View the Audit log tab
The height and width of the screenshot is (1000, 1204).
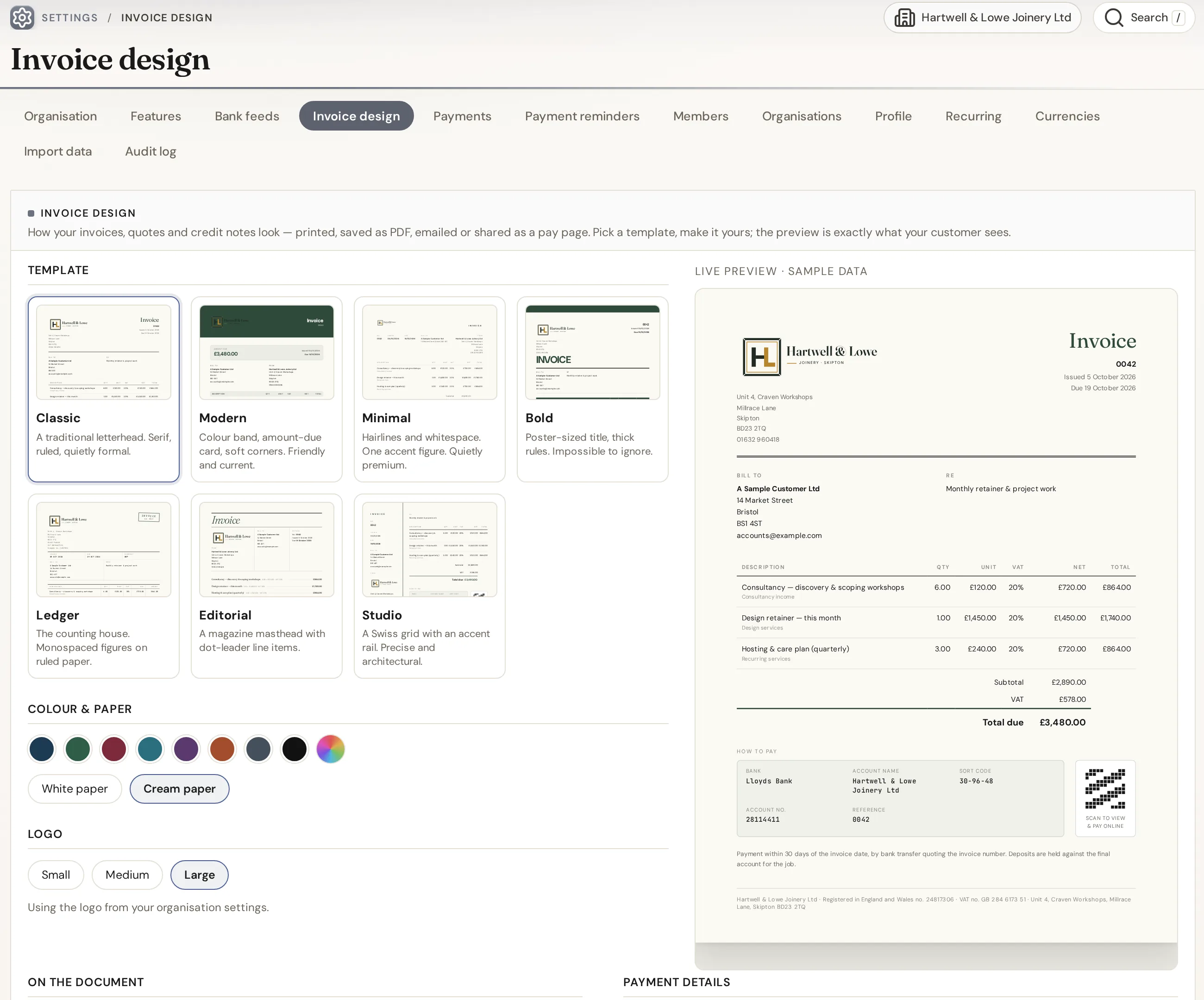[x=151, y=151]
